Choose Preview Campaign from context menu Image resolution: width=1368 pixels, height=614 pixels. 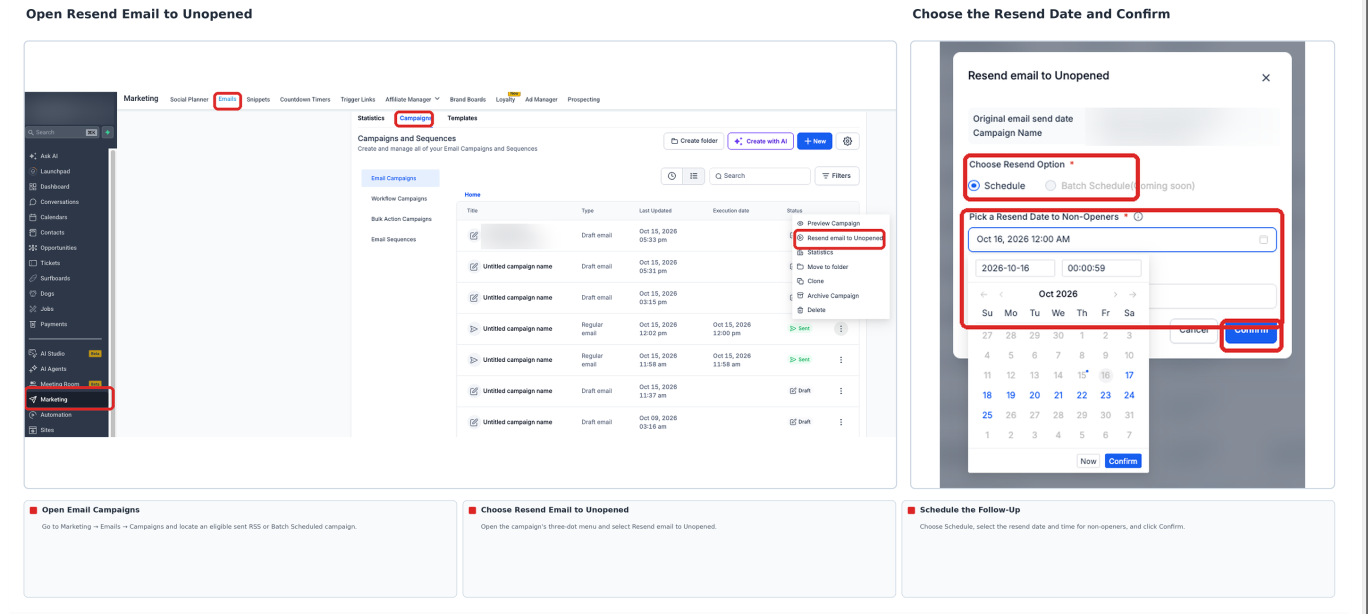point(828,223)
